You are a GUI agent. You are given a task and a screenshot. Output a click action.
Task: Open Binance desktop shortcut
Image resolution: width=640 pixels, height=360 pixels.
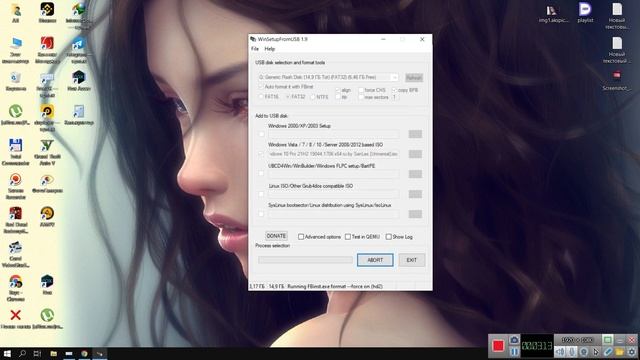point(47,12)
